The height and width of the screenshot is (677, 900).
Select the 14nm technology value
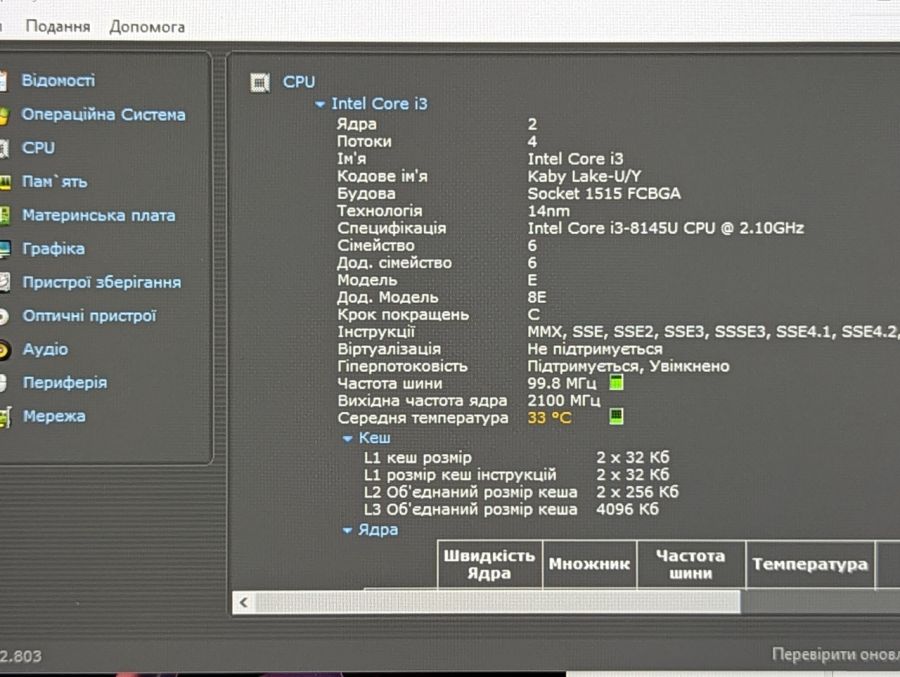coord(549,211)
